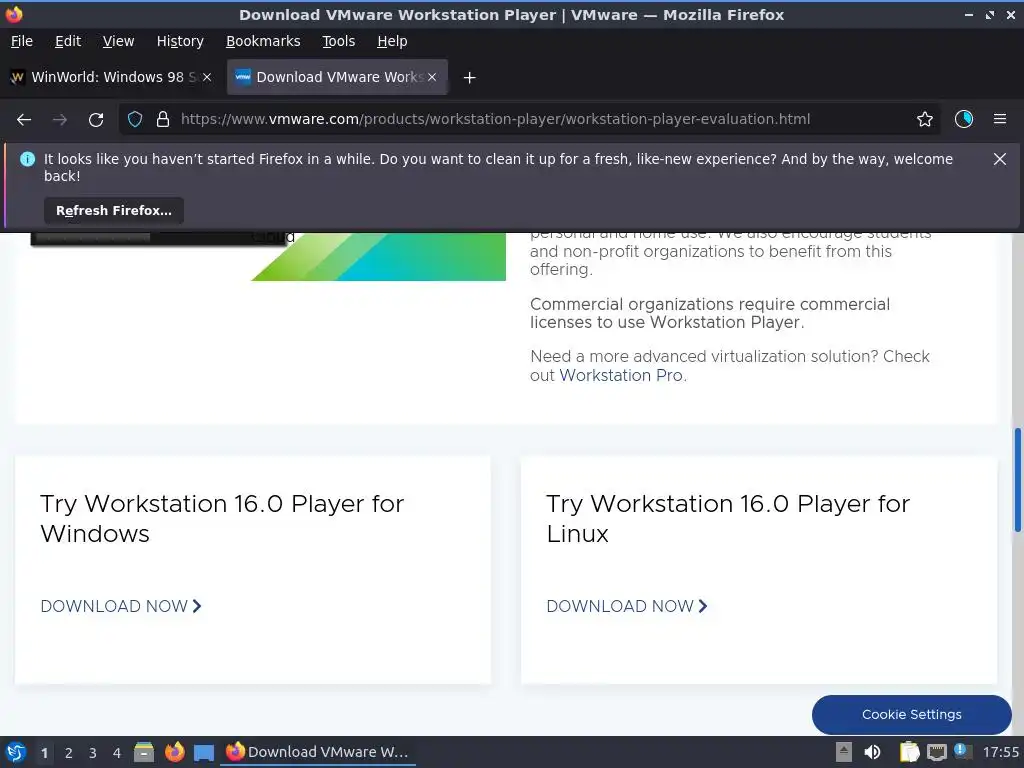Image resolution: width=1024 pixels, height=768 pixels.
Task: Click Try Workstation 16.0 Player for Linux heading
Action: click(x=728, y=519)
